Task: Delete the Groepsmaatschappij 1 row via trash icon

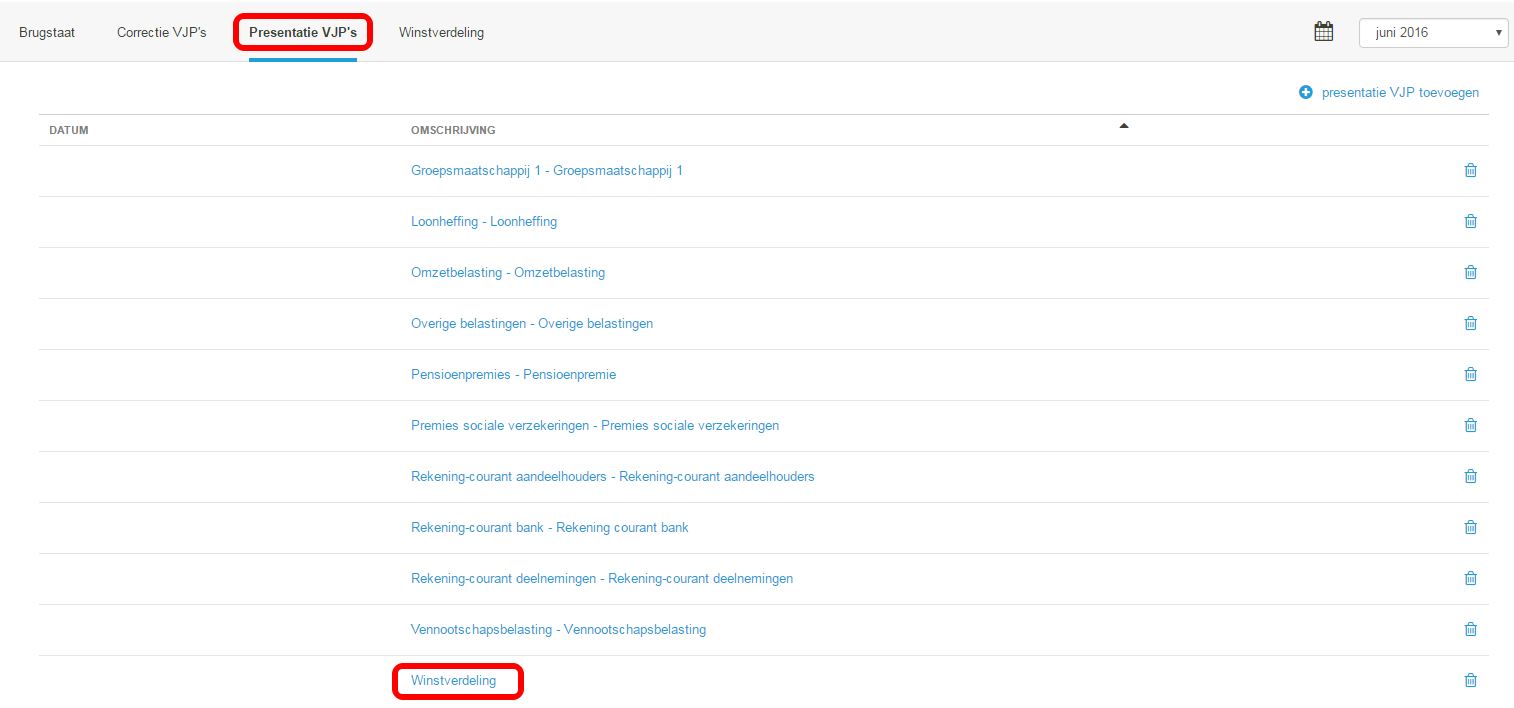Action: pos(1470,170)
